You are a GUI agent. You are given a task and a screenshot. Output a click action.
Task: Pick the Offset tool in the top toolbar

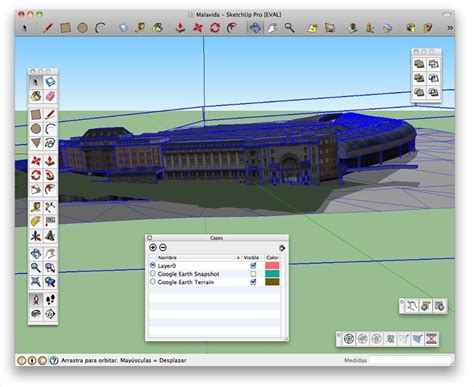point(232,28)
